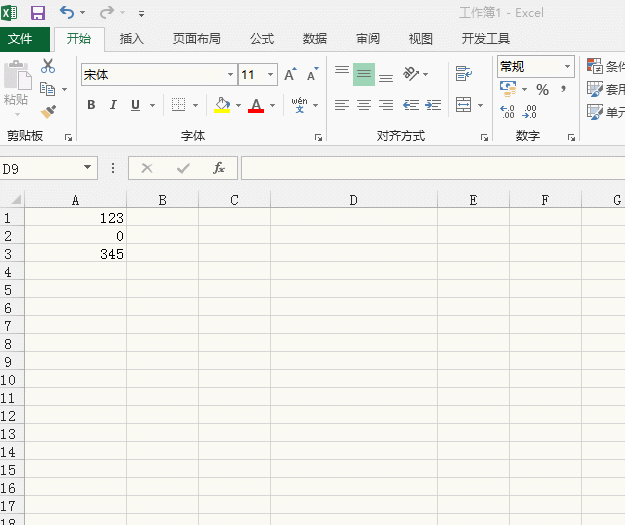Click the Save icon in quick access toolbar
The width and height of the screenshot is (625, 525).
pos(38,13)
